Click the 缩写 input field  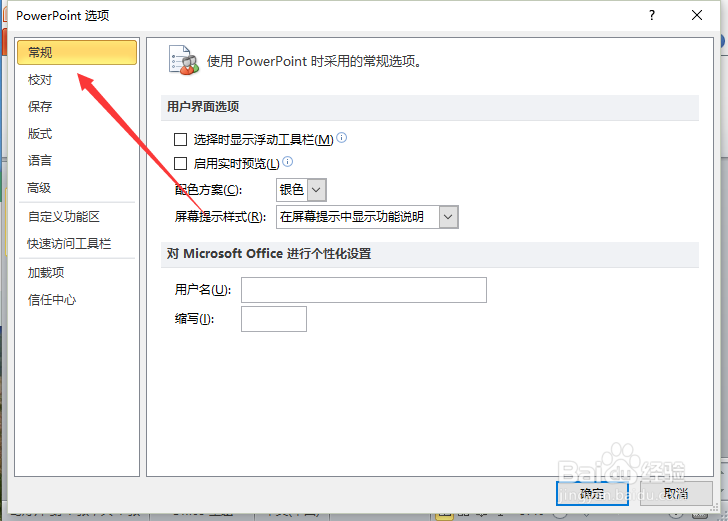(x=274, y=319)
